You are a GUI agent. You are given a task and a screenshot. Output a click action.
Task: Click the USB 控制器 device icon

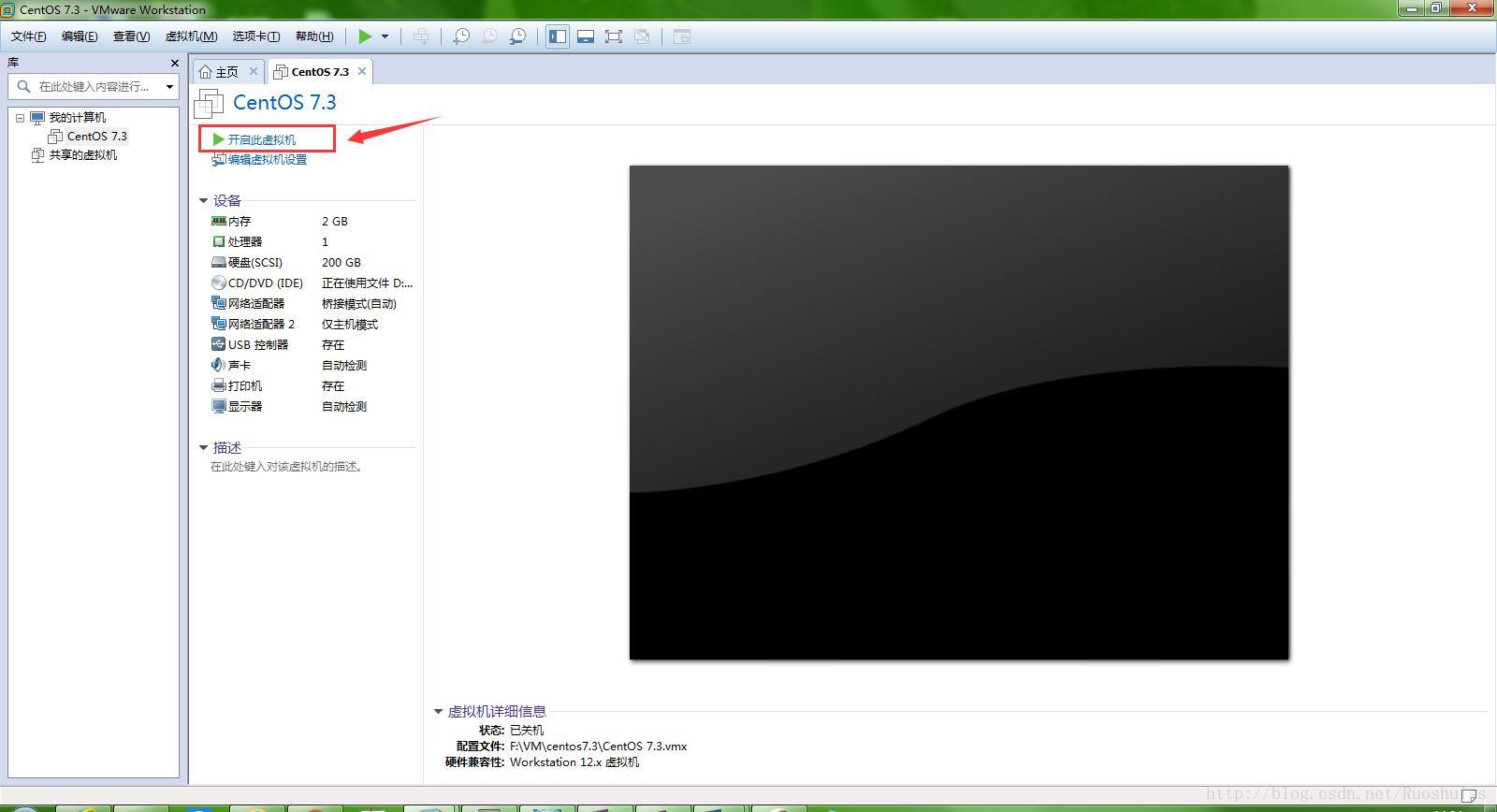[219, 344]
